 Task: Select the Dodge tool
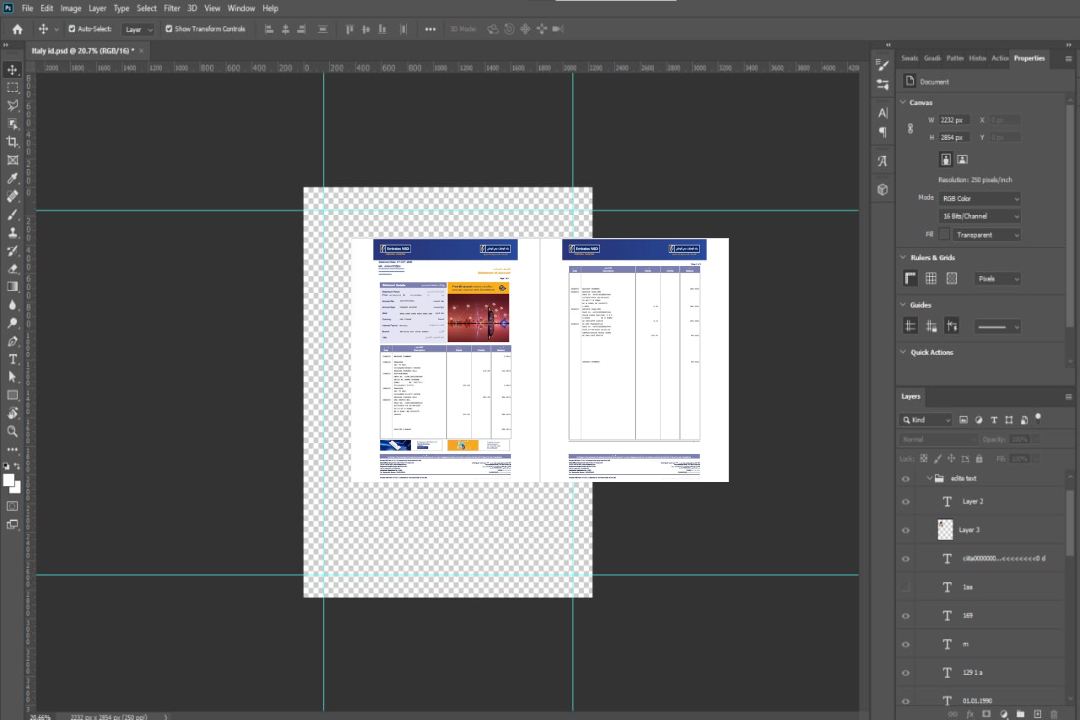click(x=12, y=322)
